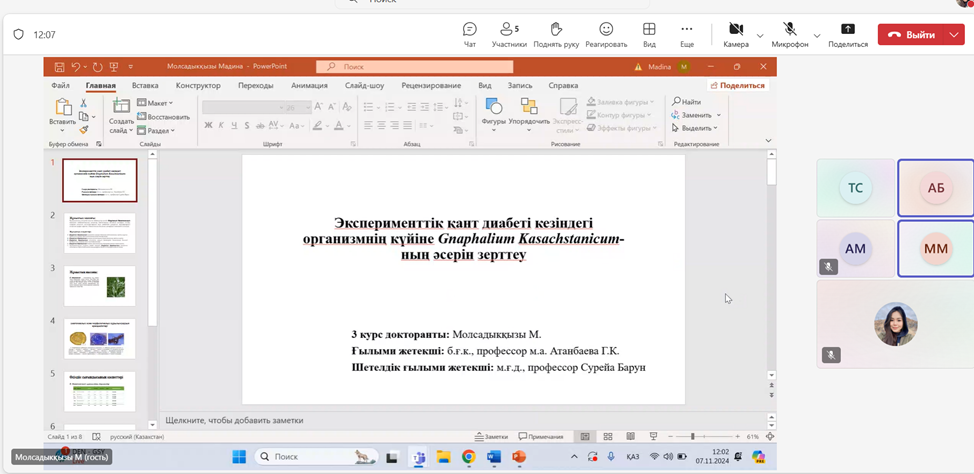Click the Восстановить reset button
Screen dimensions: 974x474
click(x=163, y=116)
